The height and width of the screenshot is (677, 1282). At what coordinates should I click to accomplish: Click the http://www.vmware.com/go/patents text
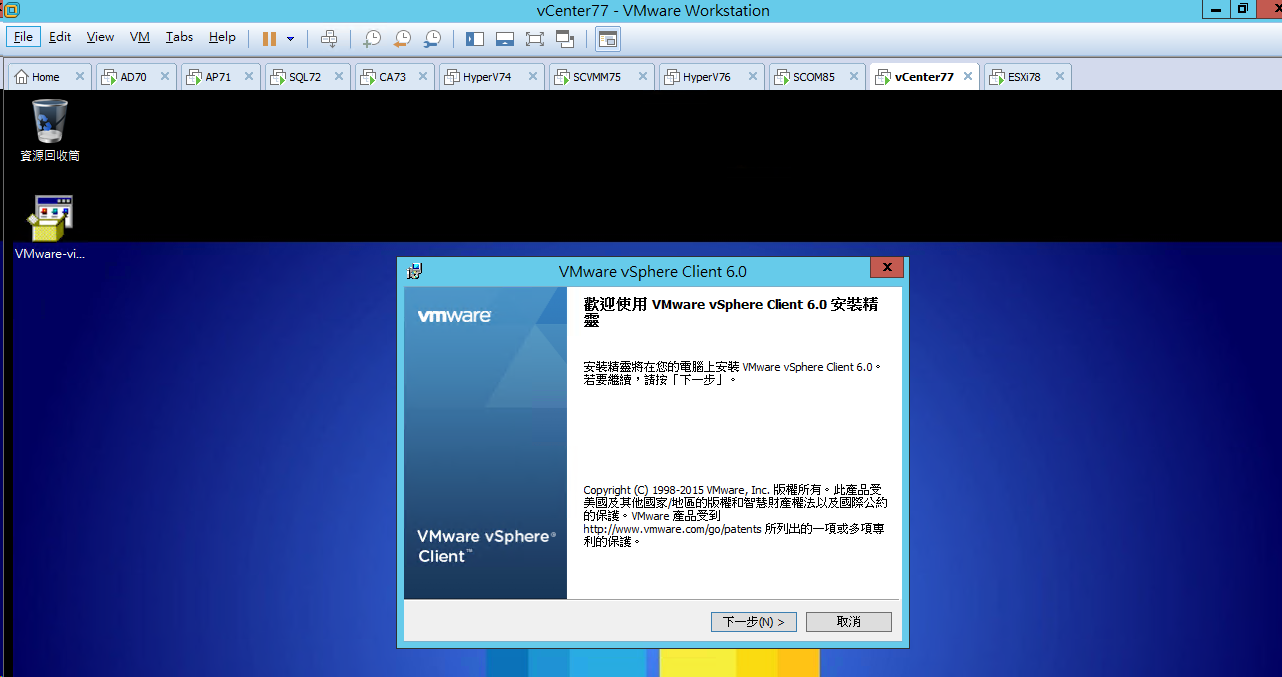(x=672, y=528)
